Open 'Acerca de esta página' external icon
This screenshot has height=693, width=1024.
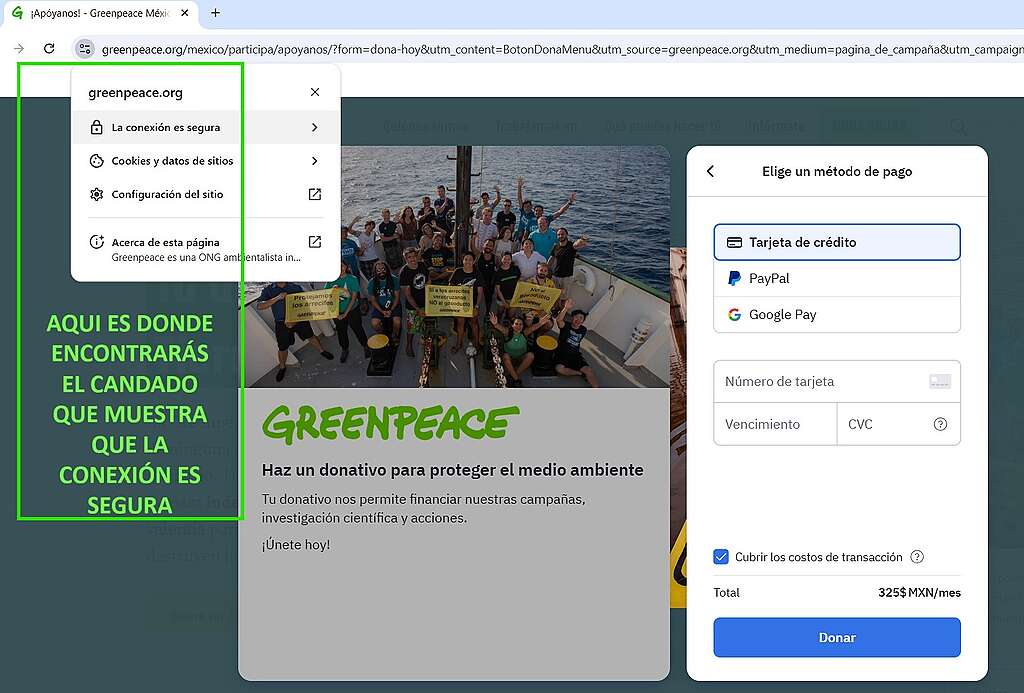point(314,242)
